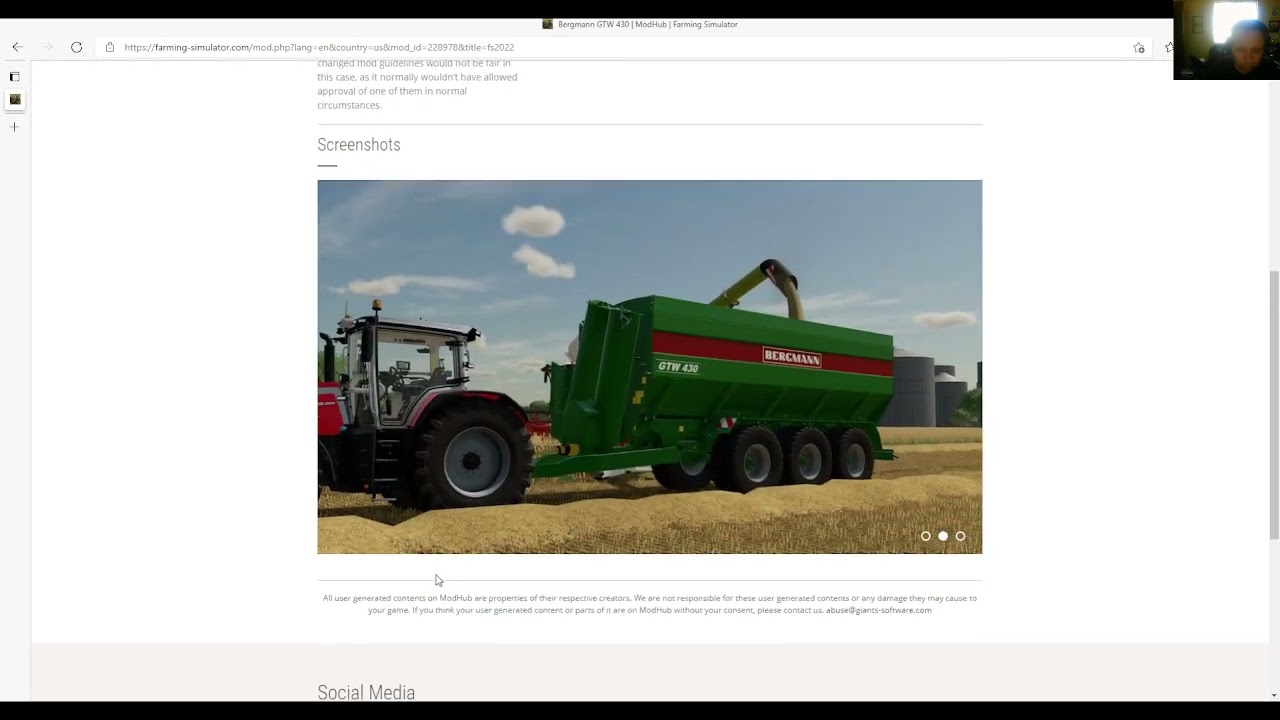The height and width of the screenshot is (720, 1280).
Task: Open the tab actions menu icon in sidebar
Action: [14, 76]
